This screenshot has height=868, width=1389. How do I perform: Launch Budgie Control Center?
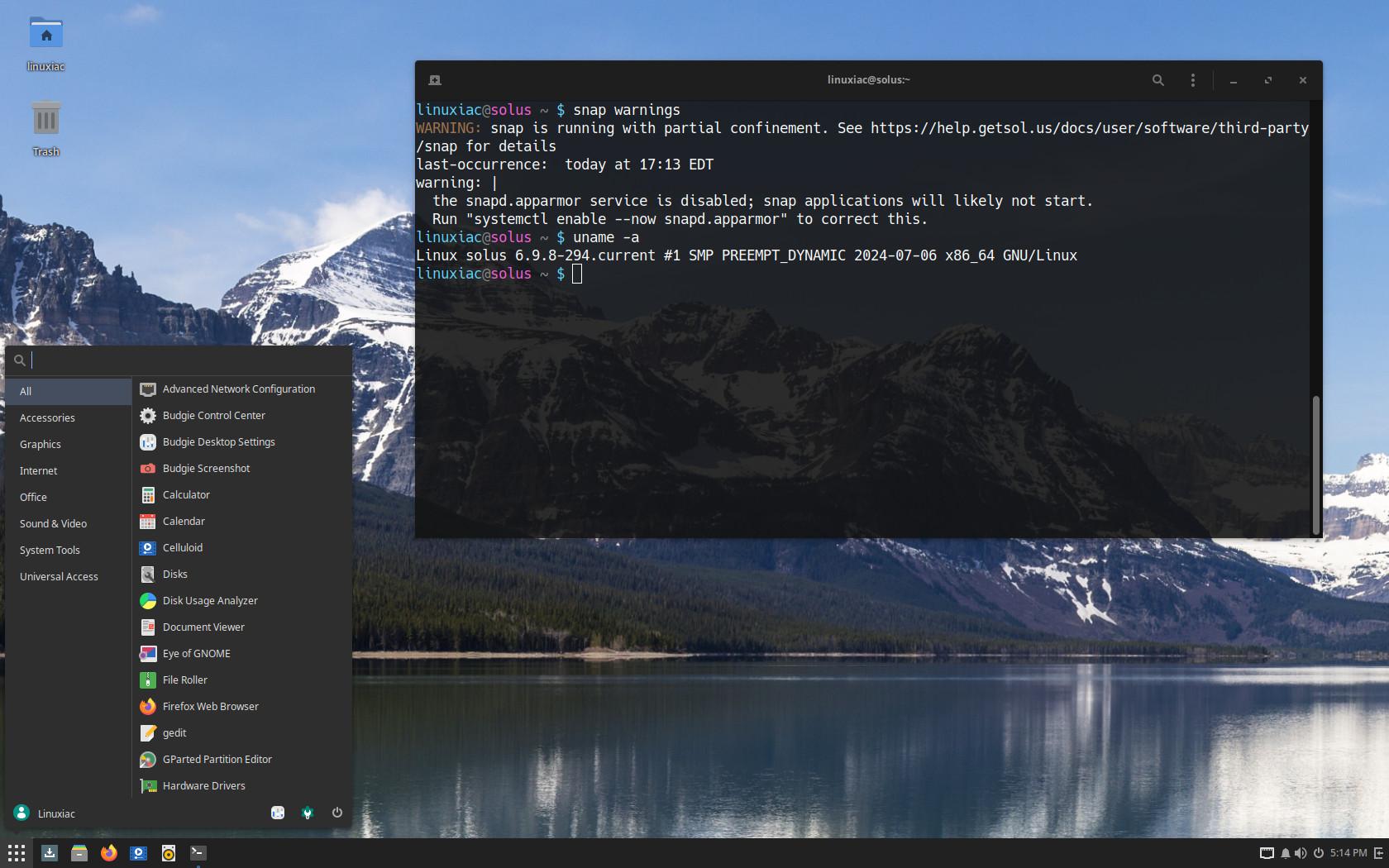(x=242, y=416)
